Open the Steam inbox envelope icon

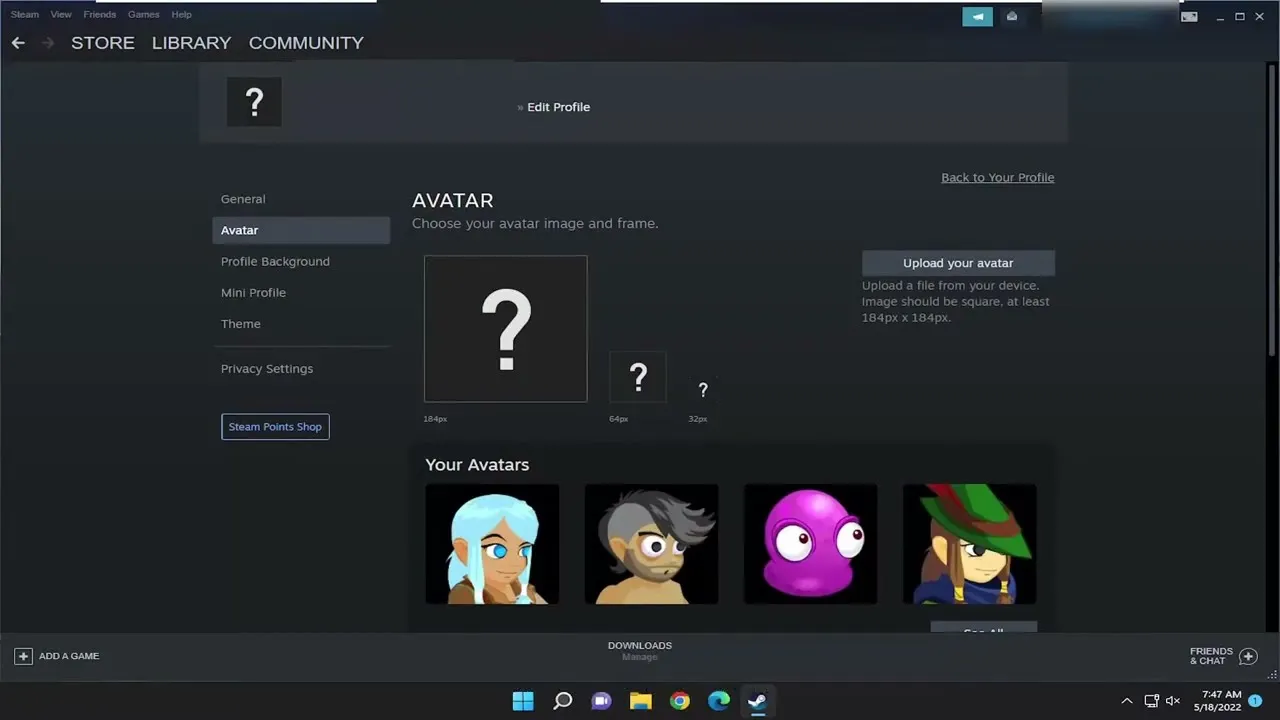(1012, 16)
